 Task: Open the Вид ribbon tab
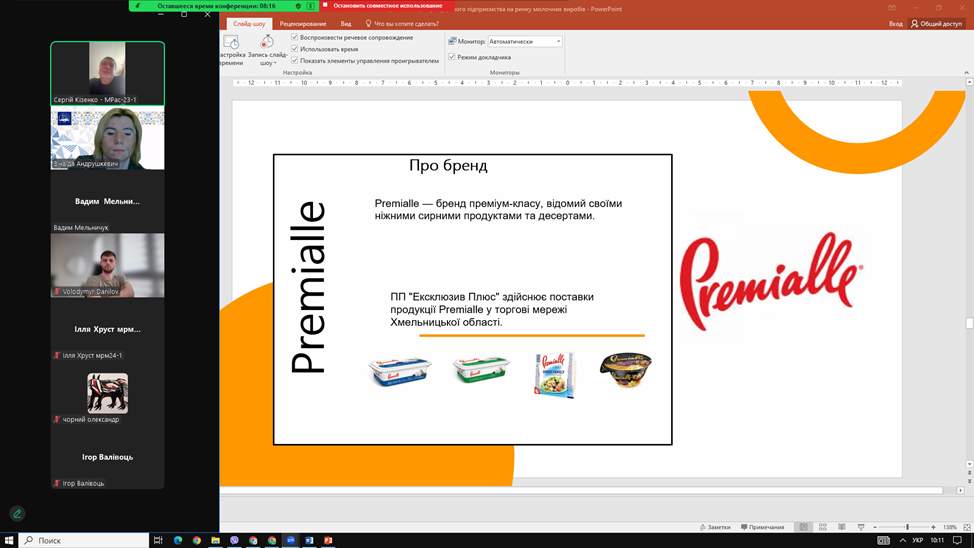click(346, 24)
